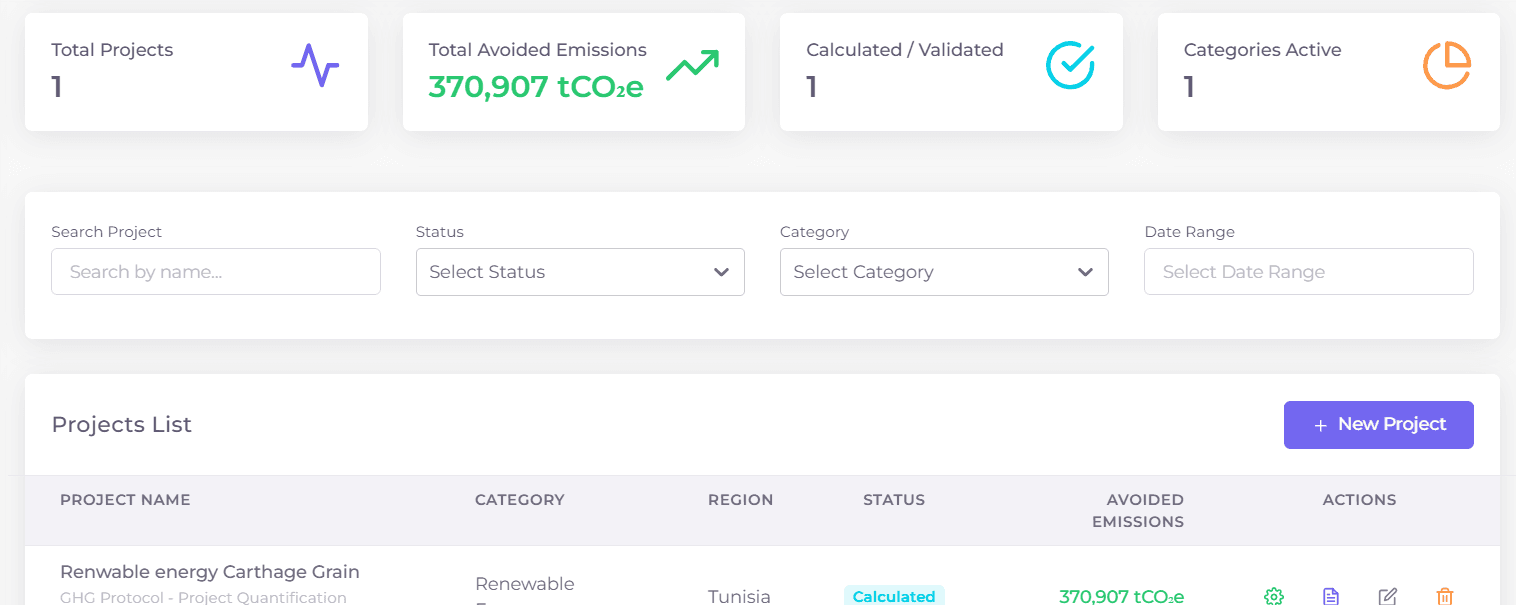Screen dimensions: 1516x605
Task: Click the Date Range label
Action: click(1189, 232)
